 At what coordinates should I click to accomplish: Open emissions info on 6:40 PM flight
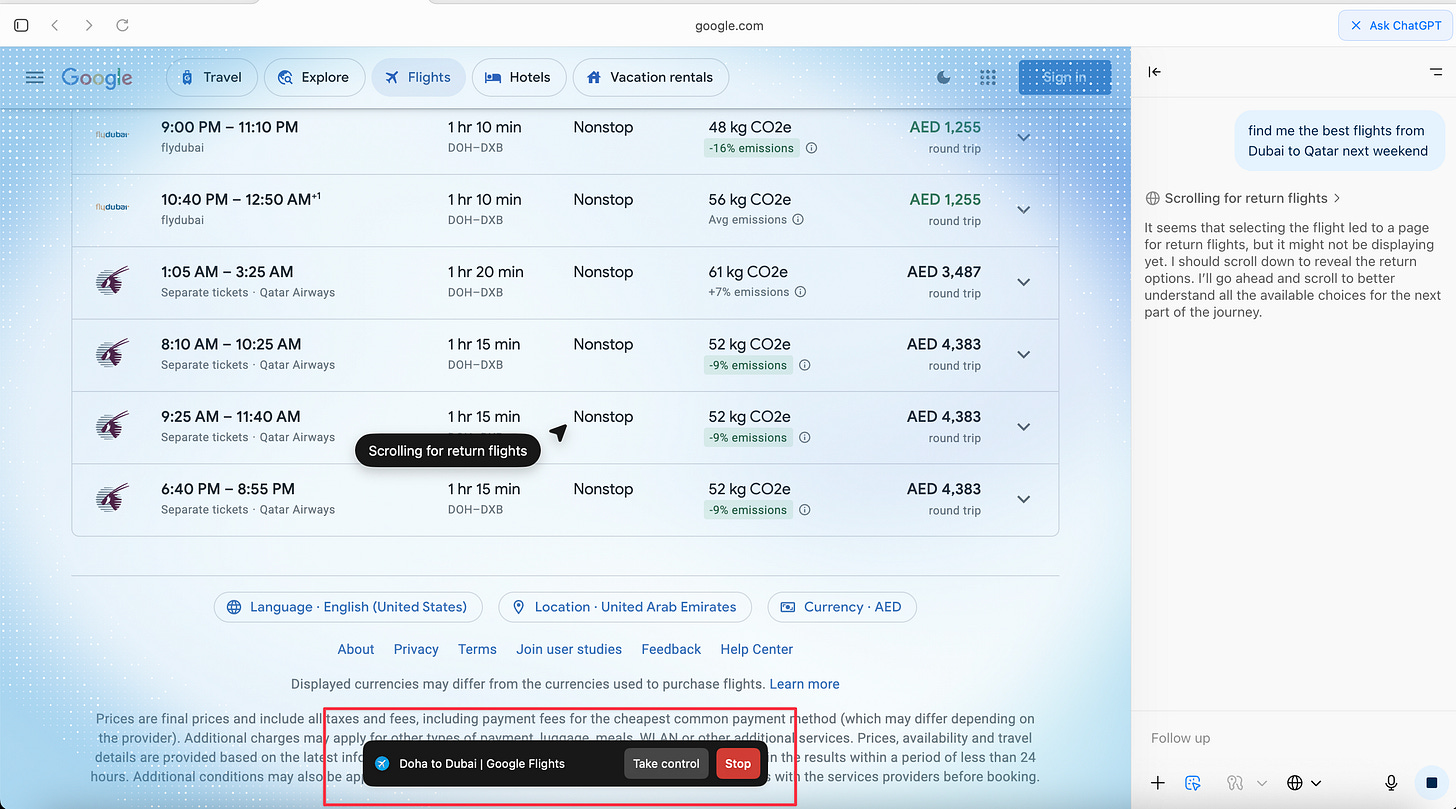[x=805, y=510]
